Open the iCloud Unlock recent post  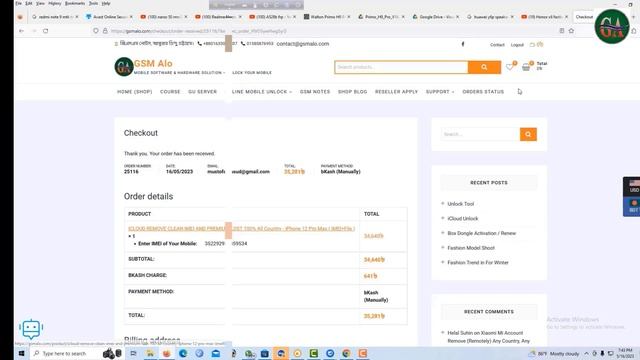[462, 218]
